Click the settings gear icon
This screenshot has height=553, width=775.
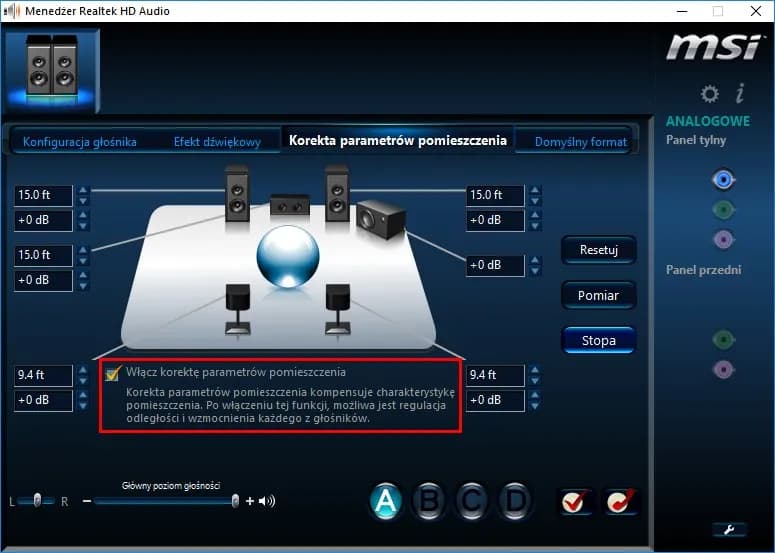(x=710, y=94)
